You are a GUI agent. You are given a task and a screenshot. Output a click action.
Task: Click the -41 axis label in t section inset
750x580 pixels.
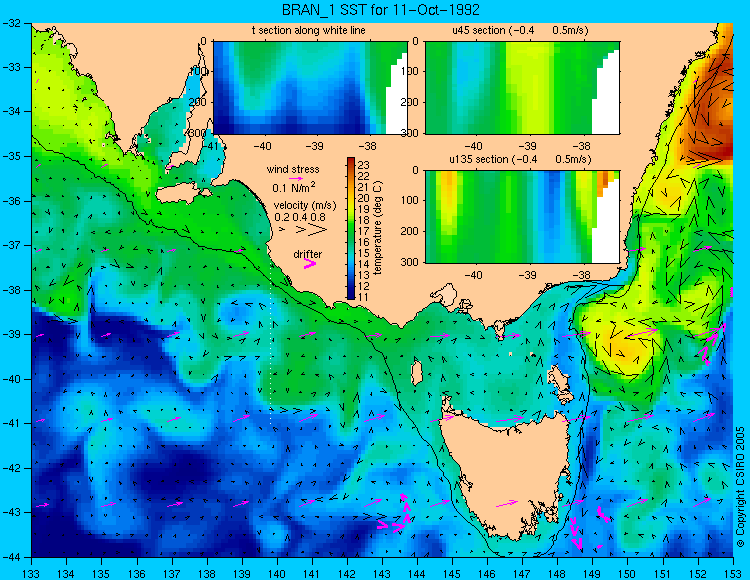pyautogui.click(x=209, y=146)
